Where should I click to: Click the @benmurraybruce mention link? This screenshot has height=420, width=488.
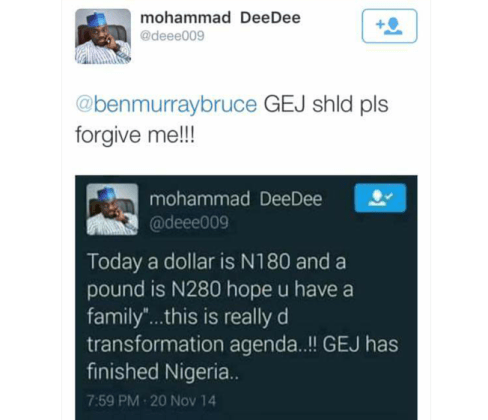[166, 105]
